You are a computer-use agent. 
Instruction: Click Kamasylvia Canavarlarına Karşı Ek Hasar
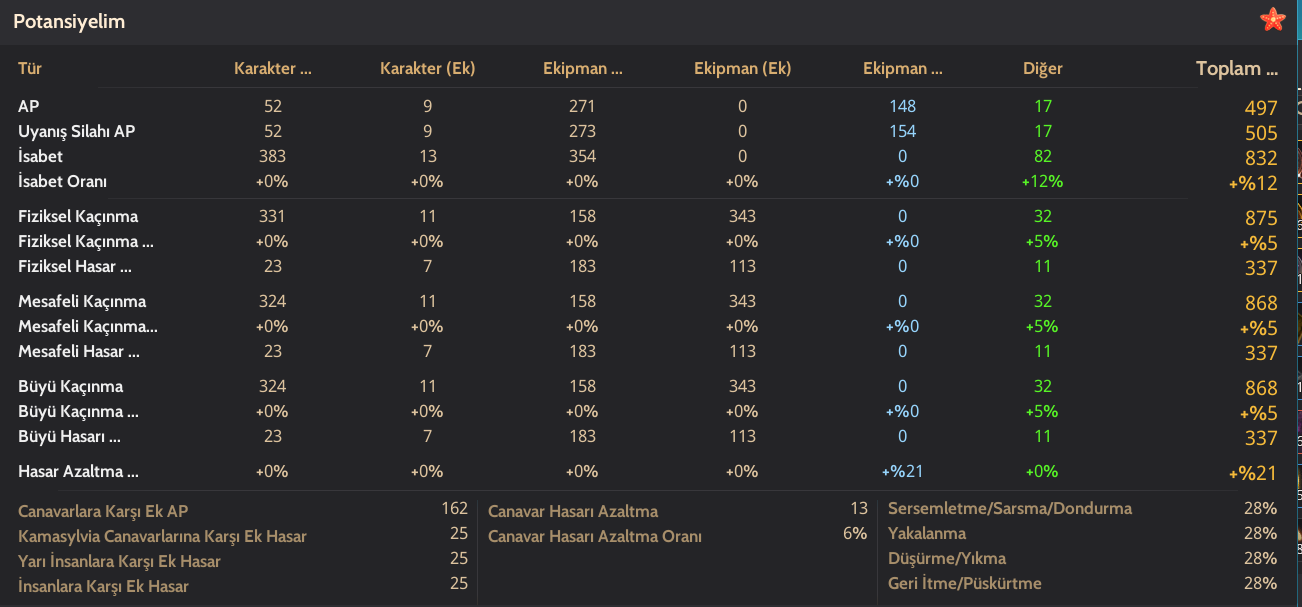coord(162,536)
